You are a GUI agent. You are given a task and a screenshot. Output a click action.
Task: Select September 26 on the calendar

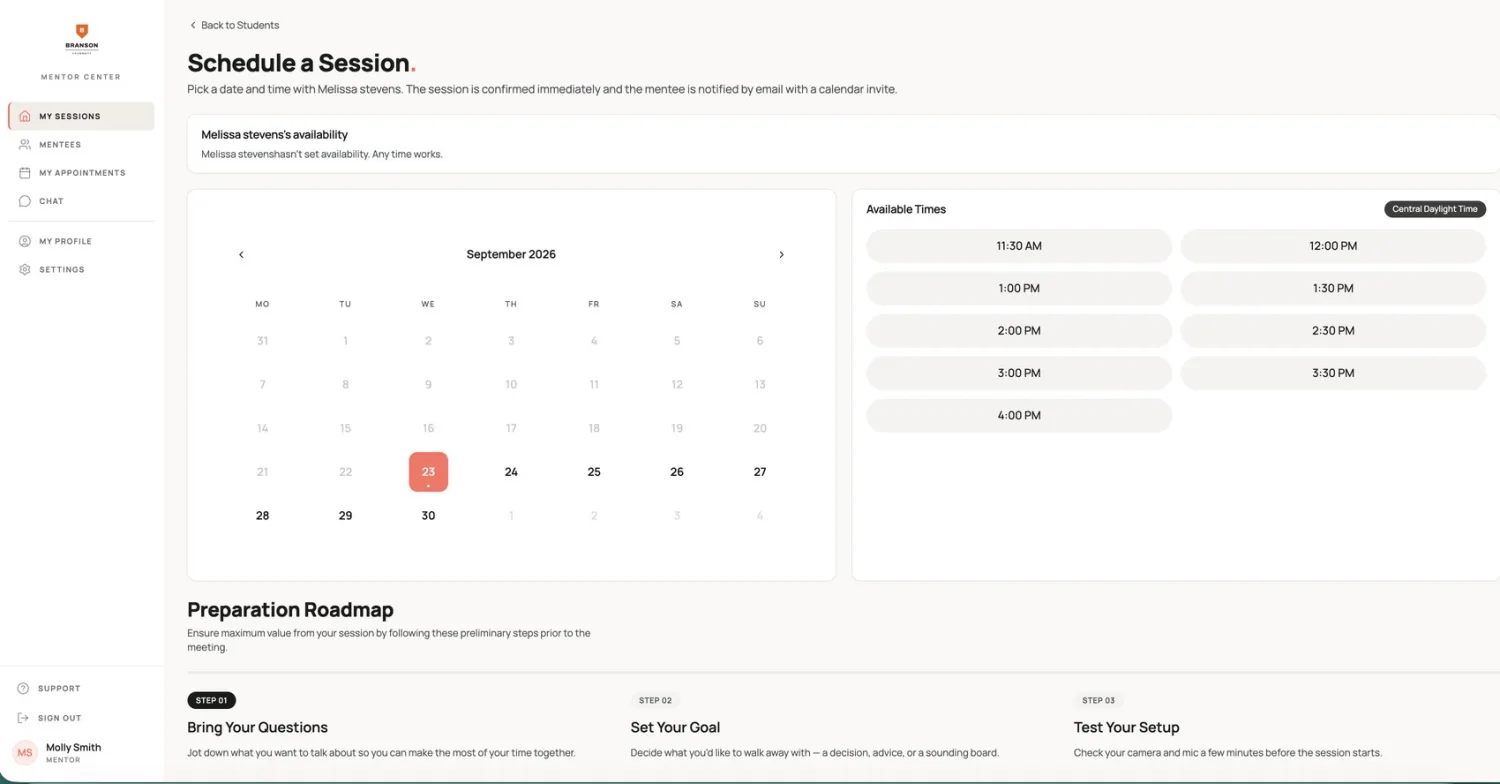click(677, 472)
